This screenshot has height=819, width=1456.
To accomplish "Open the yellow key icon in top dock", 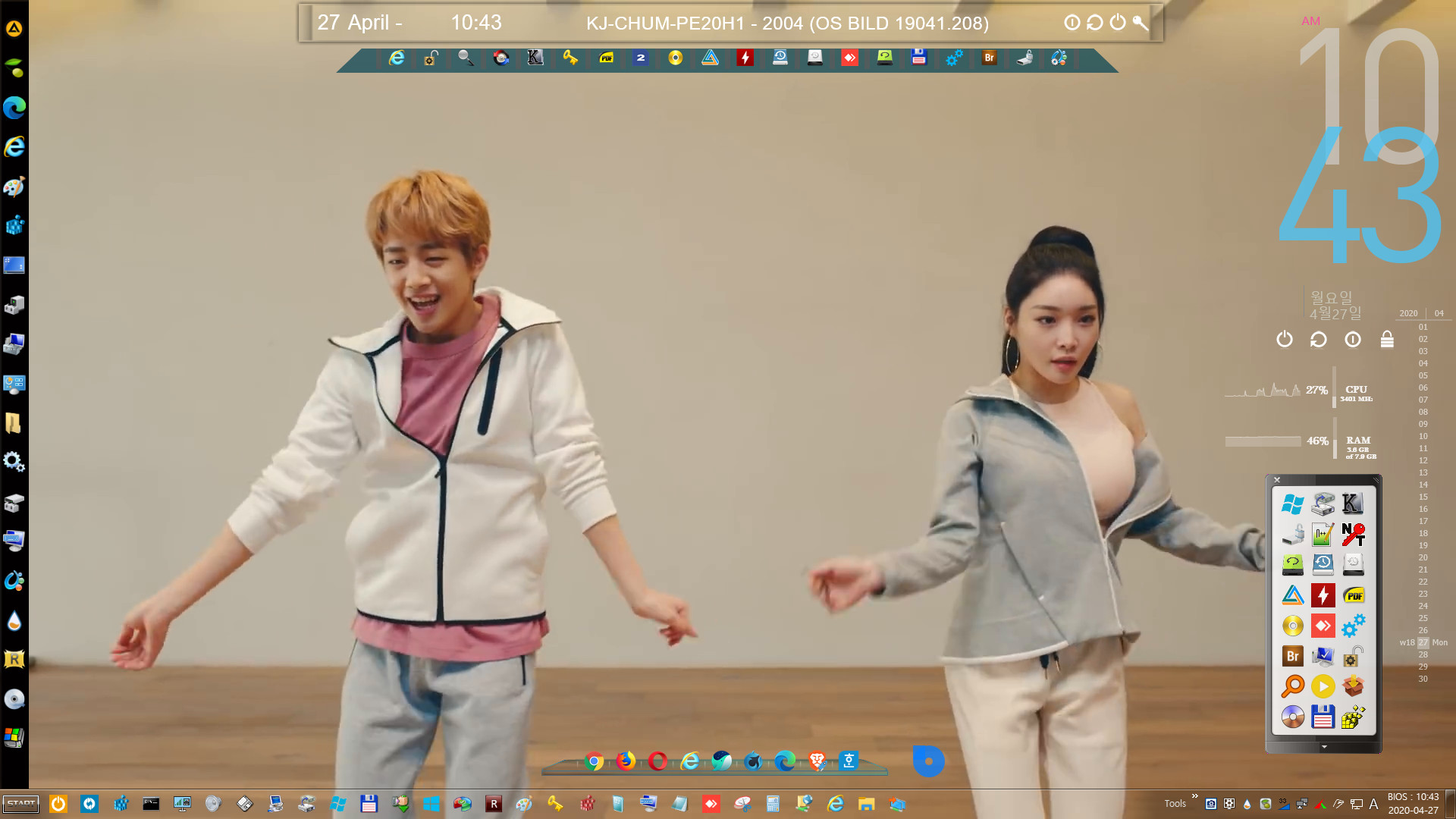I will (x=570, y=58).
